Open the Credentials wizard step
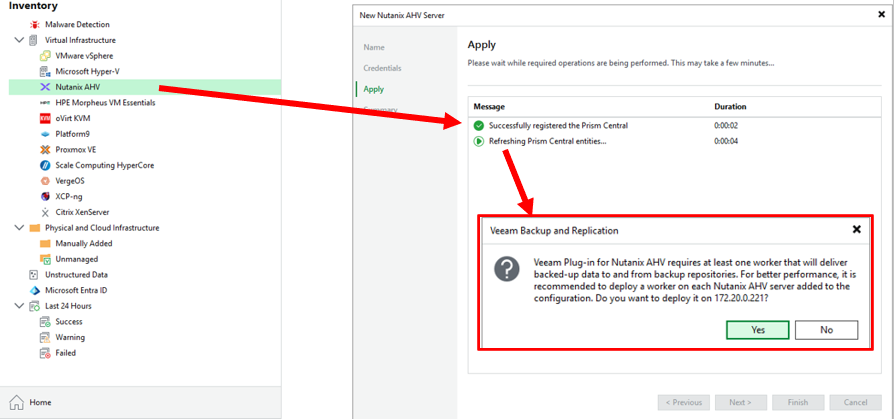 point(383,68)
